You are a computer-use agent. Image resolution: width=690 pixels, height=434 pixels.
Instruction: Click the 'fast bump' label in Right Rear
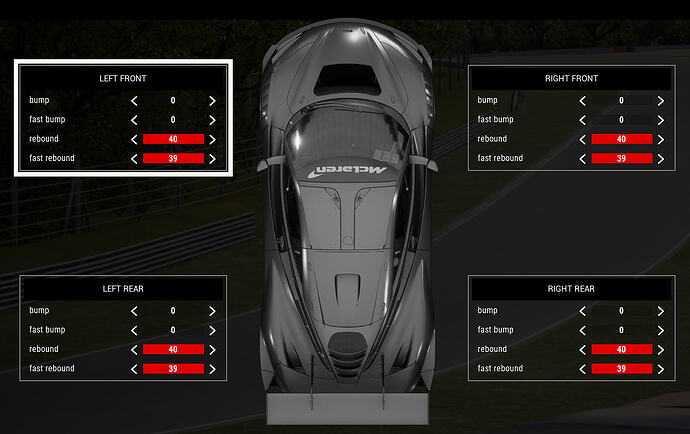495,330
